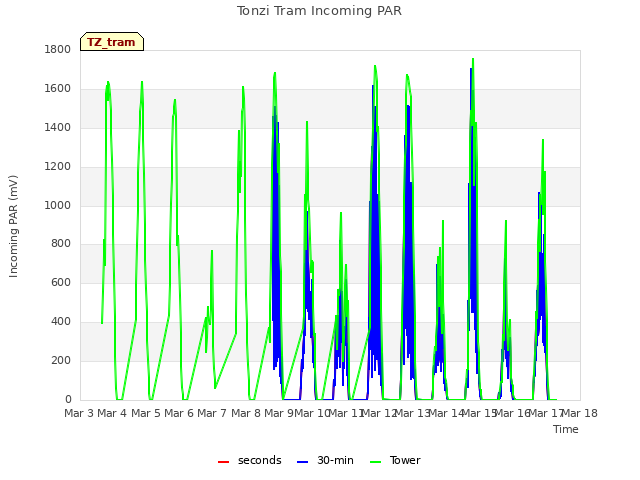Click the Mar 15 Tower peak near 1750
This screenshot has height=480, width=640.
473,59
